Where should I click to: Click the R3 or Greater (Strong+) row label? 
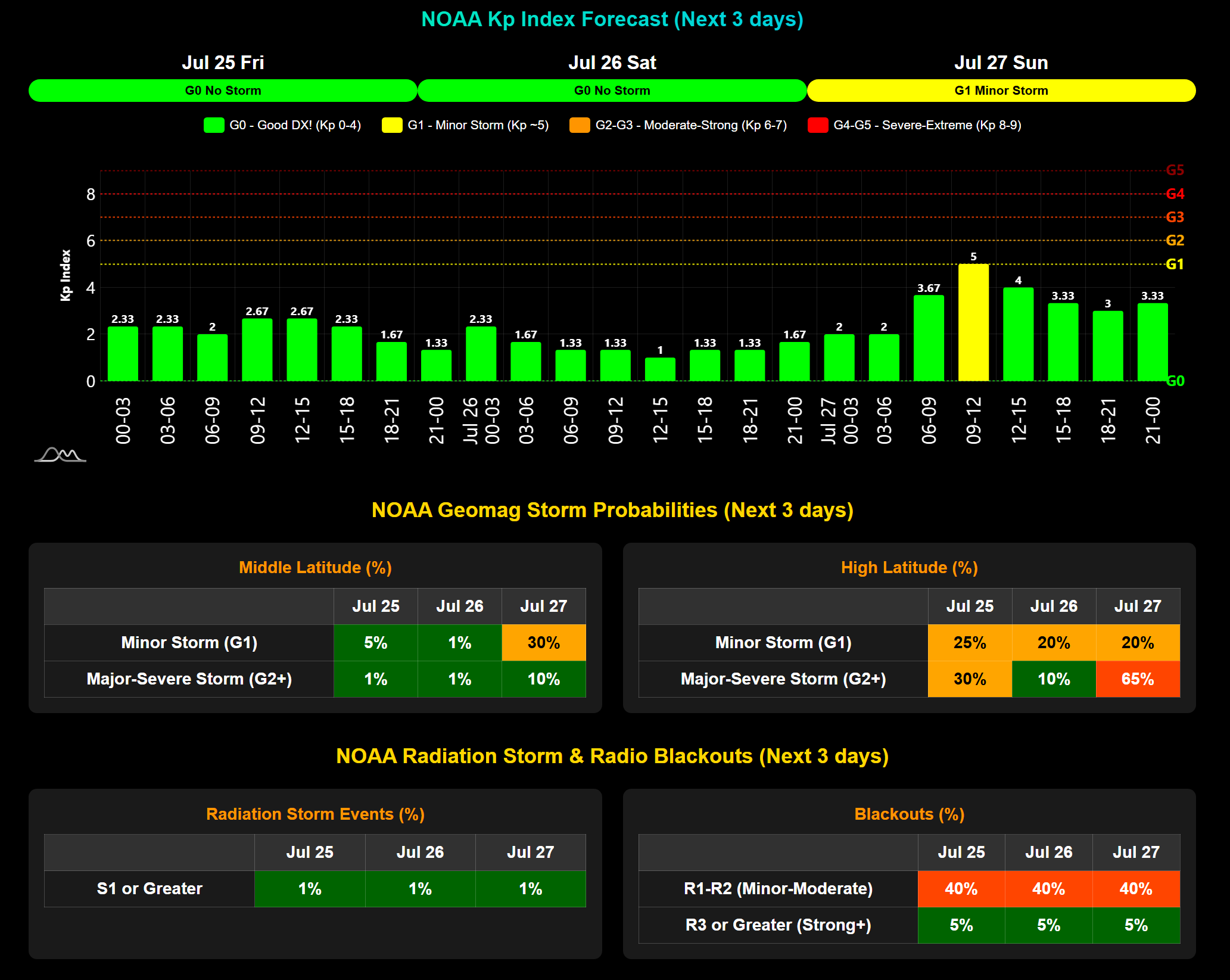pos(778,925)
